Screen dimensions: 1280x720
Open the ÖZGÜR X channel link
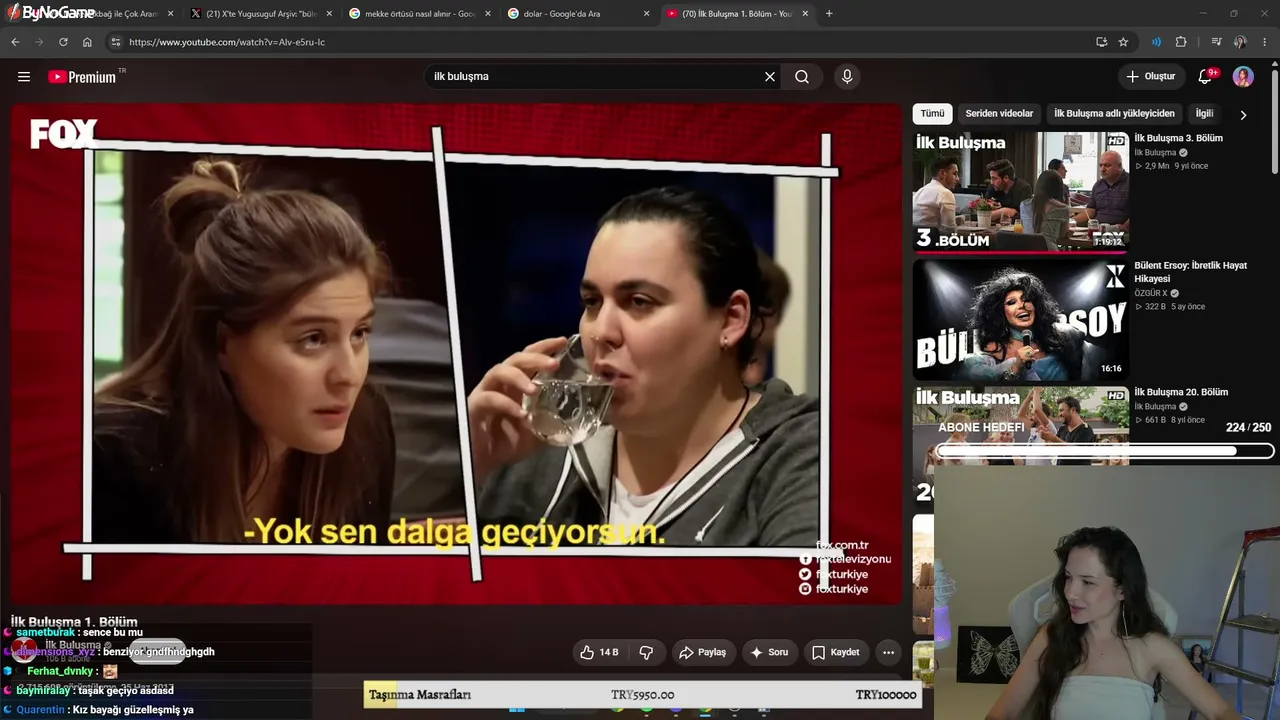(x=1151, y=293)
